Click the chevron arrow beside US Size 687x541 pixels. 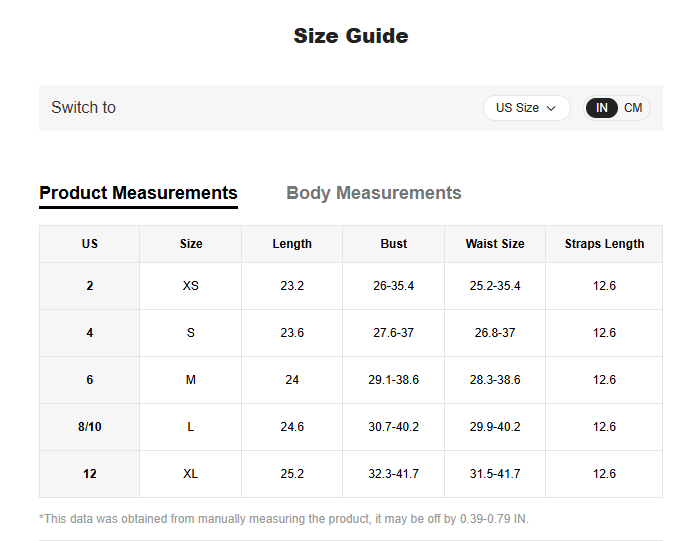[551, 108]
